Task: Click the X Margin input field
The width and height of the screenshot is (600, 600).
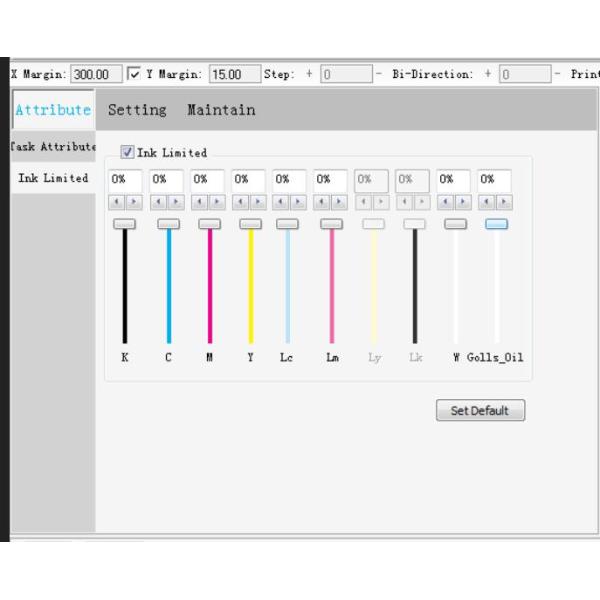Action: click(x=96, y=74)
